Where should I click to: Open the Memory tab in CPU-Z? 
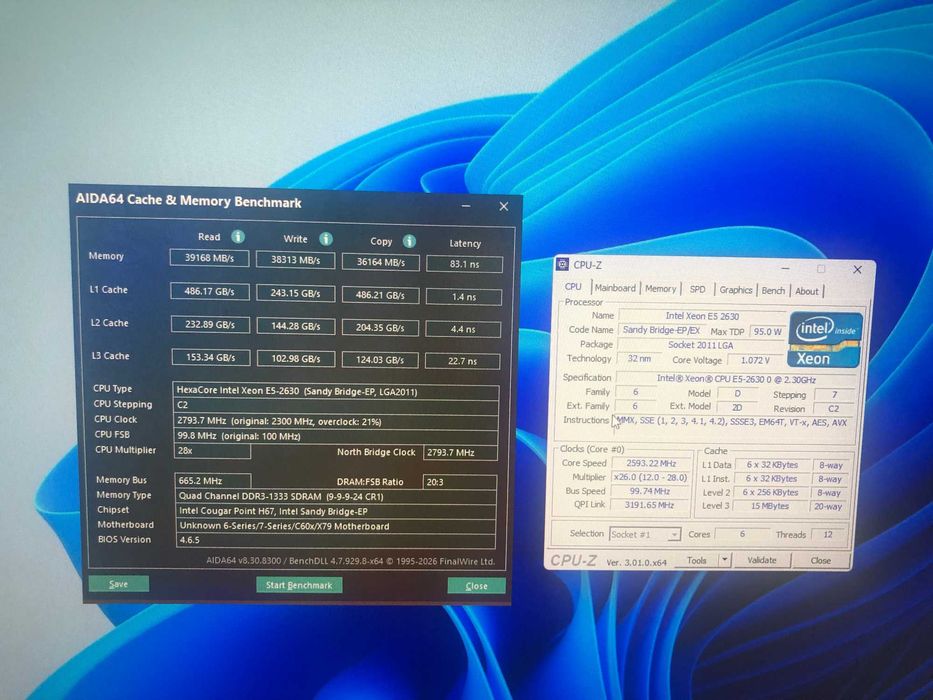660,289
